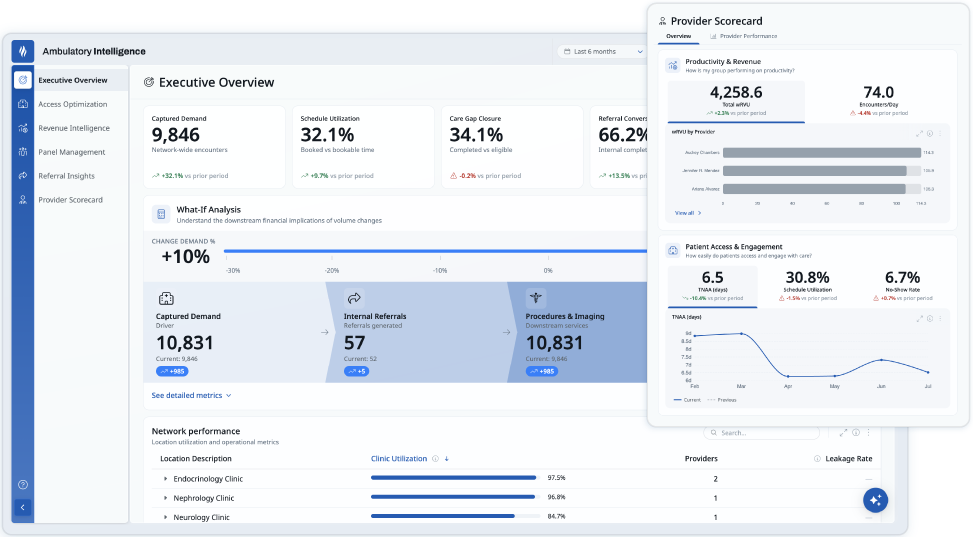
Task: Click the TNAA chart info icon
Action: (930, 318)
